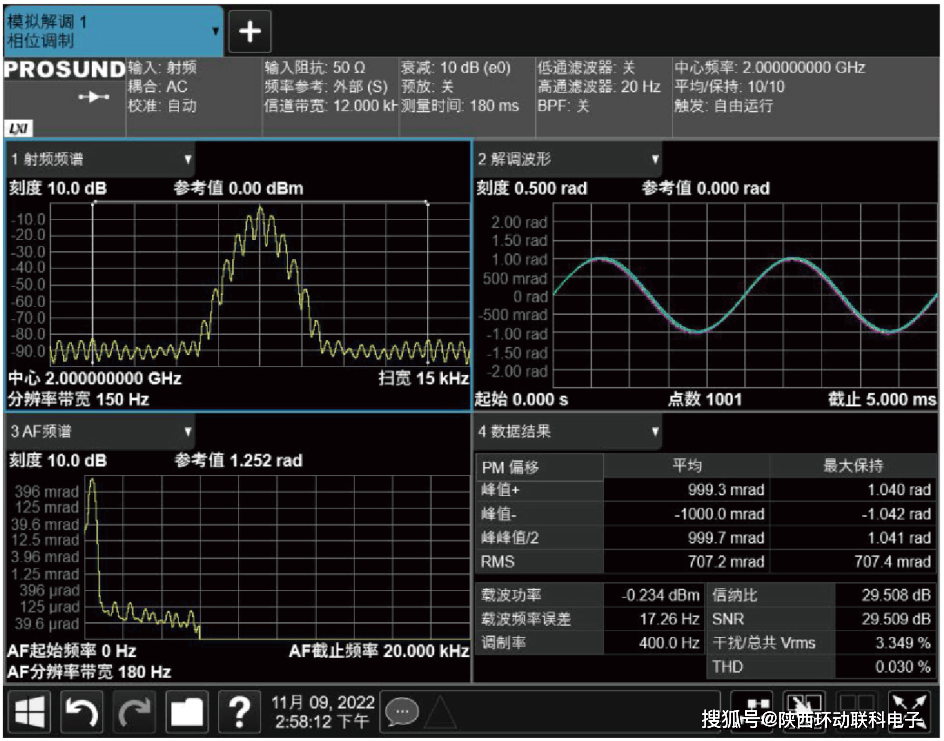This screenshot has height=741, width=944.
Task: Expand the 解调波形 window dropdown
Action: 655,159
